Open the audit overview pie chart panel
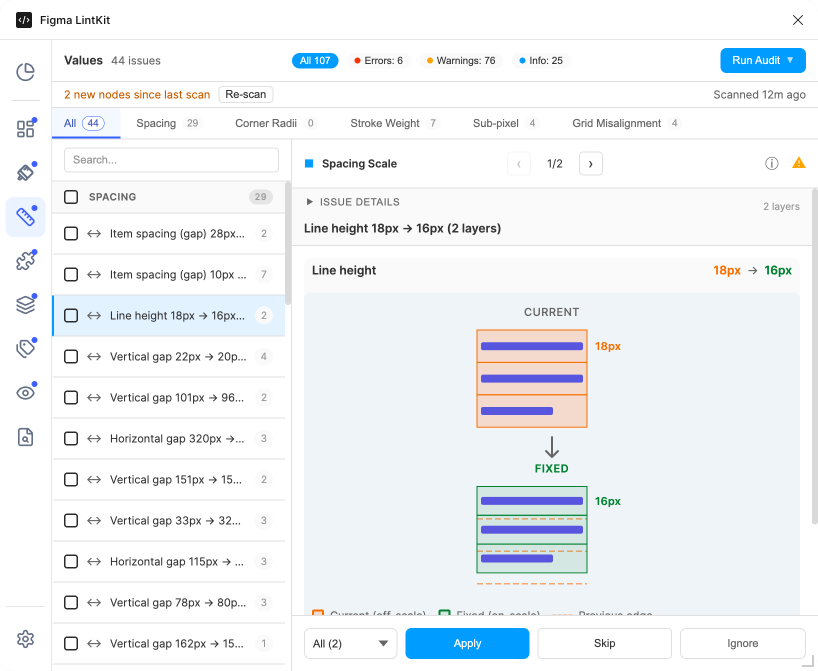The height and width of the screenshot is (671, 818). click(x=25, y=72)
